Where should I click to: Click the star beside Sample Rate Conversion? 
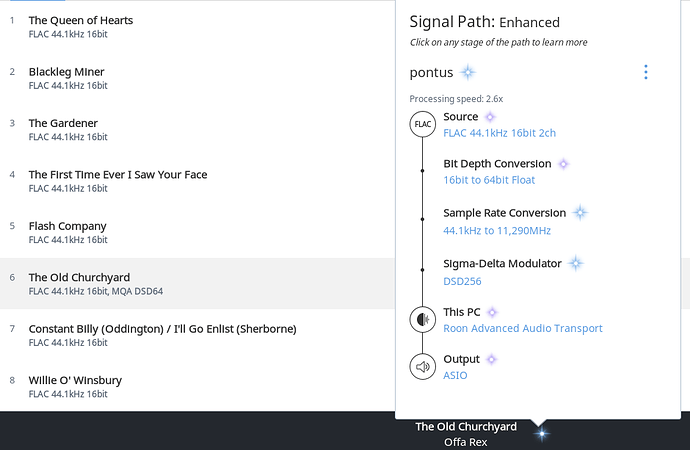coord(580,213)
